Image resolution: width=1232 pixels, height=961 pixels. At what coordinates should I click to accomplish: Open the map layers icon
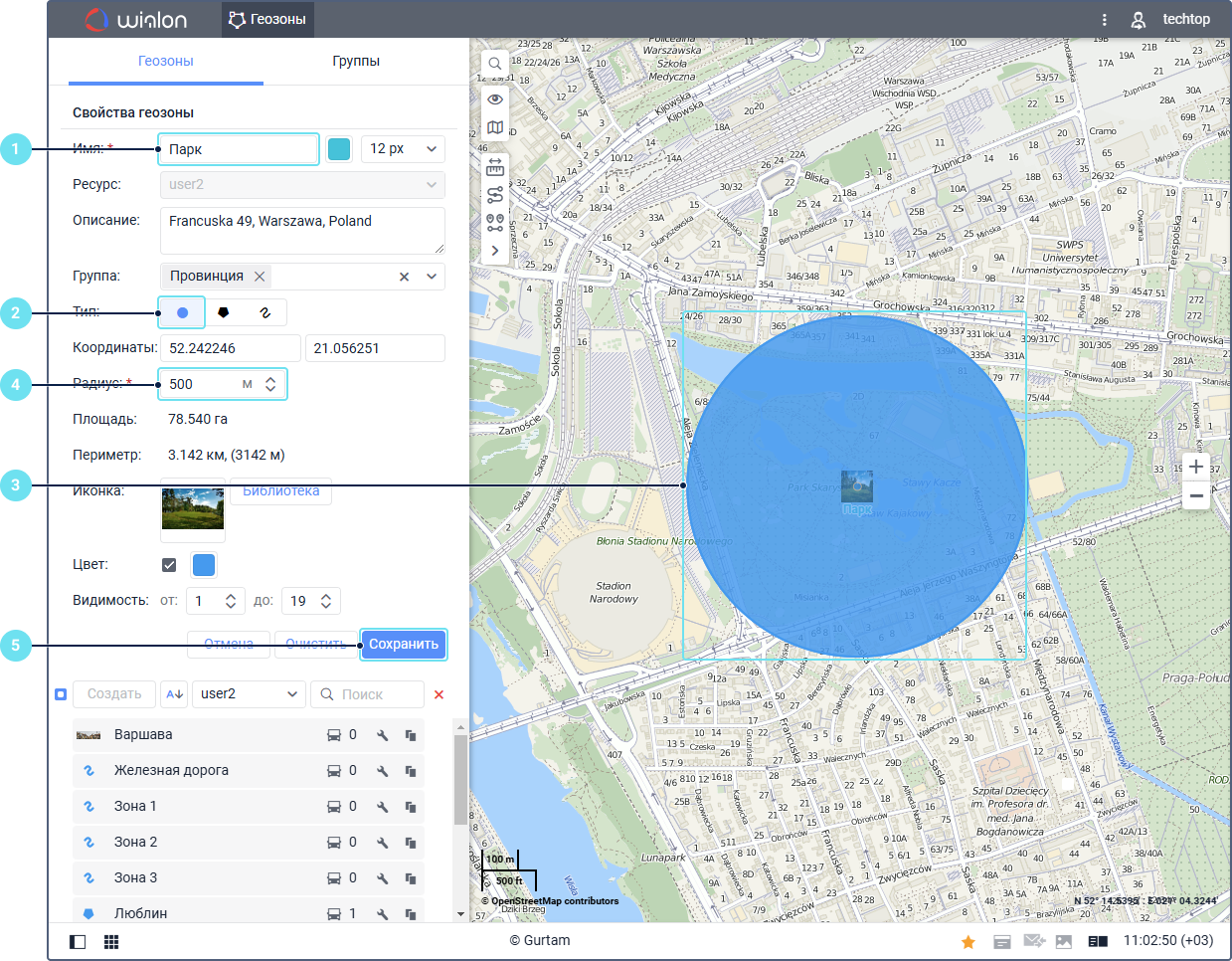[494, 127]
